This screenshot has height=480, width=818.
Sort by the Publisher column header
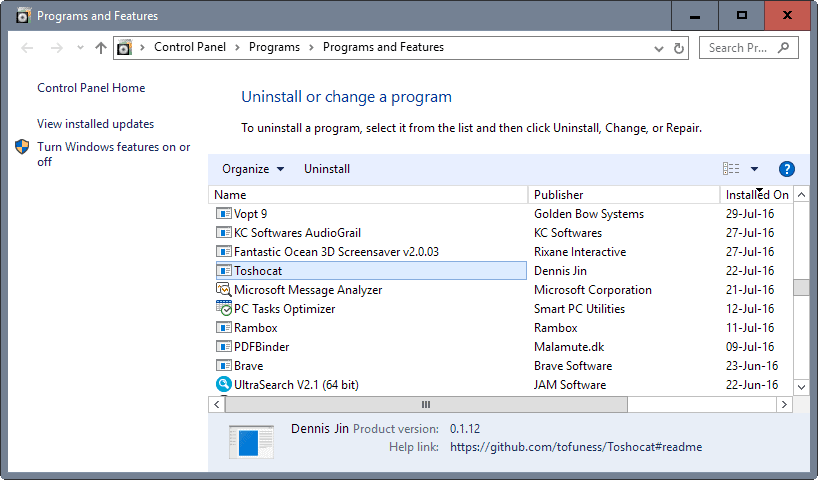tap(558, 195)
